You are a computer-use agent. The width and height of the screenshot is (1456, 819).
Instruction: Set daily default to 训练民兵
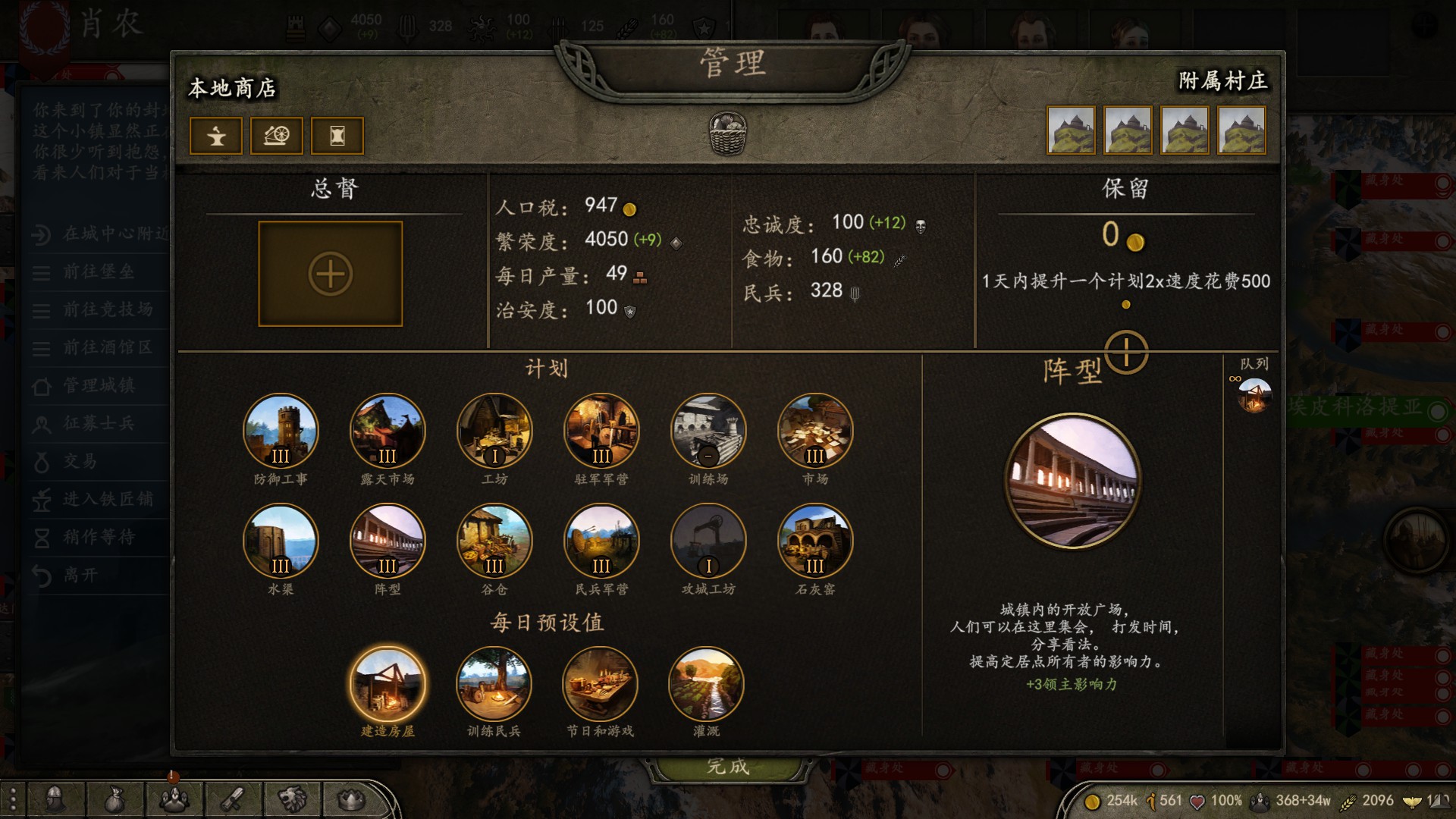pyautogui.click(x=494, y=684)
